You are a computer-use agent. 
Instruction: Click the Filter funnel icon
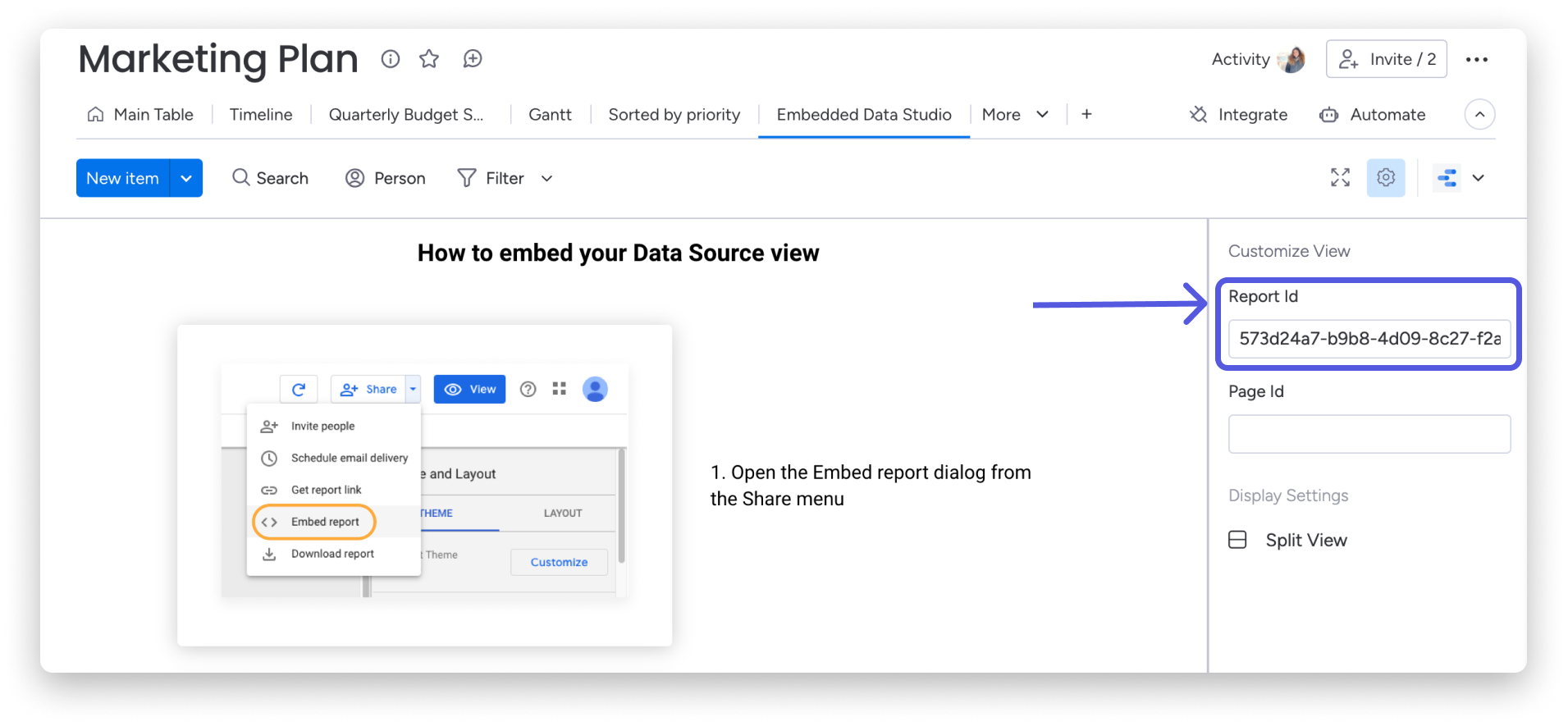[x=467, y=178]
